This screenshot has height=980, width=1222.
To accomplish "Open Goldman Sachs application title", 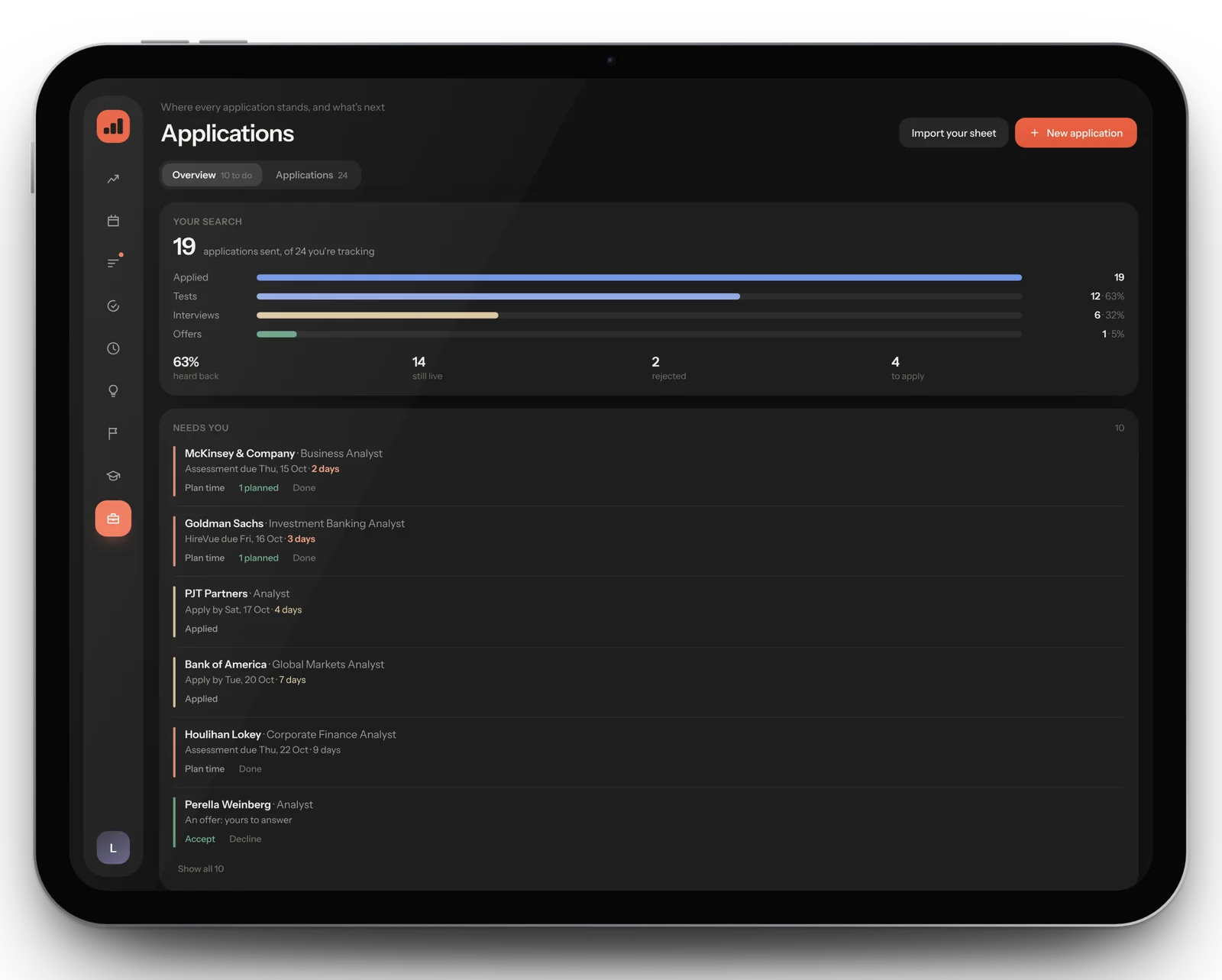I will click(224, 524).
